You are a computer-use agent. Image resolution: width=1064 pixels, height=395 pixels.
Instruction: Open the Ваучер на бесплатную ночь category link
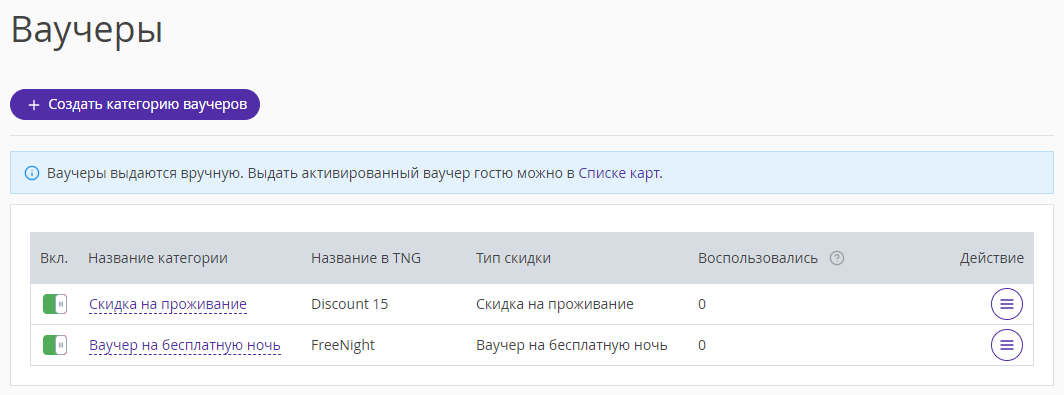coord(185,345)
